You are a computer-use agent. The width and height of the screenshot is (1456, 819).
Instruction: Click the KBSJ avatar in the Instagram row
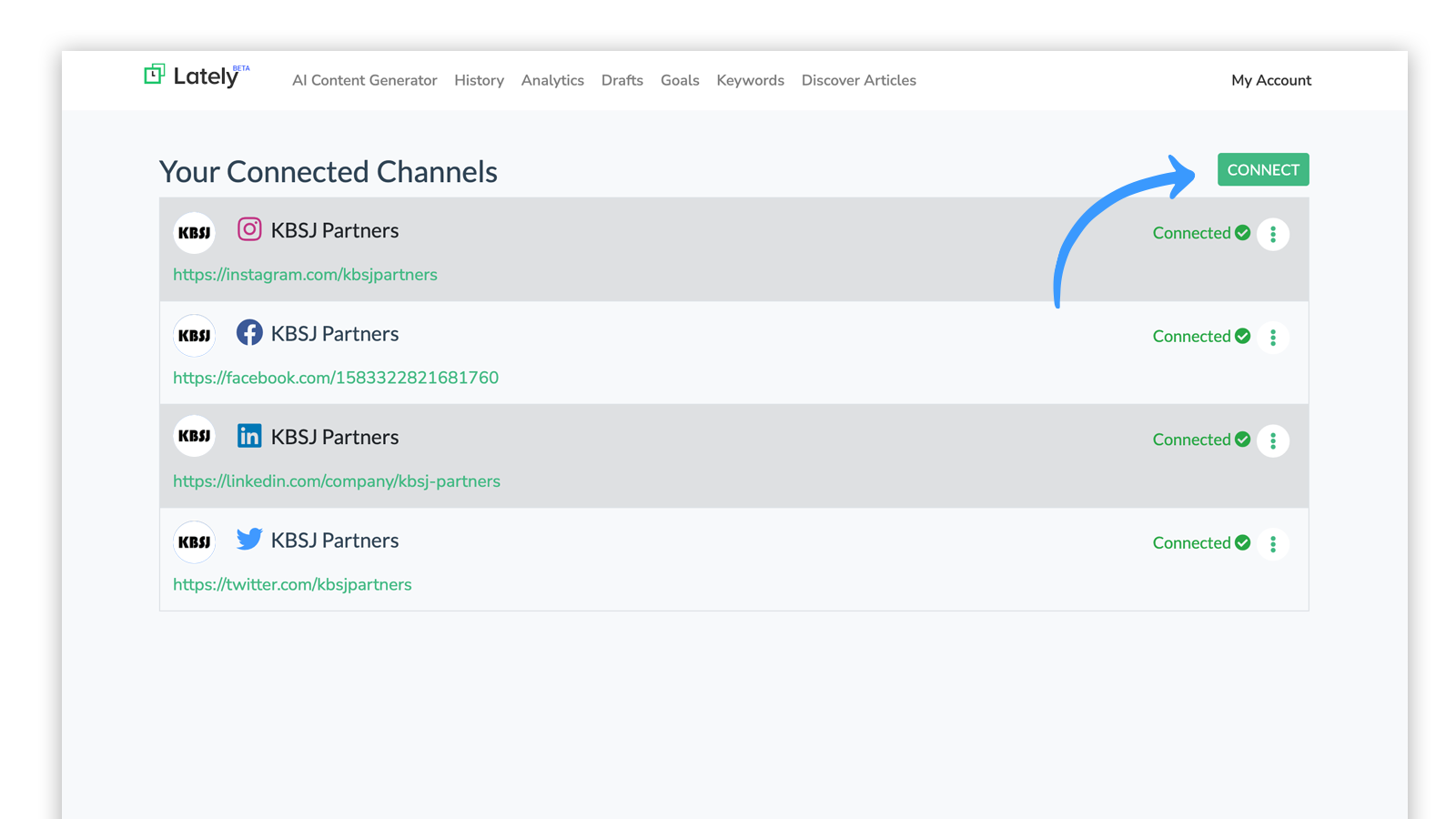click(195, 233)
